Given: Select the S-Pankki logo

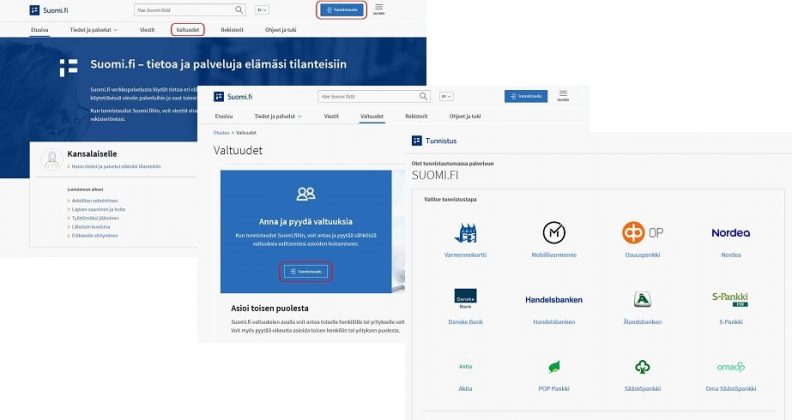Looking at the screenshot, I should (x=730, y=299).
